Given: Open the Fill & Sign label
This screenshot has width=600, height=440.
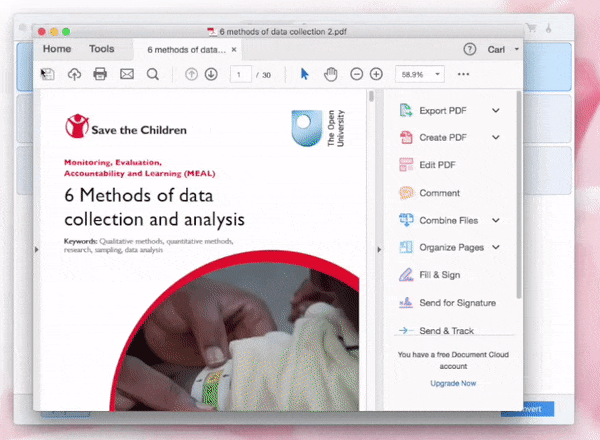Looking at the screenshot, I should (440, 275).
